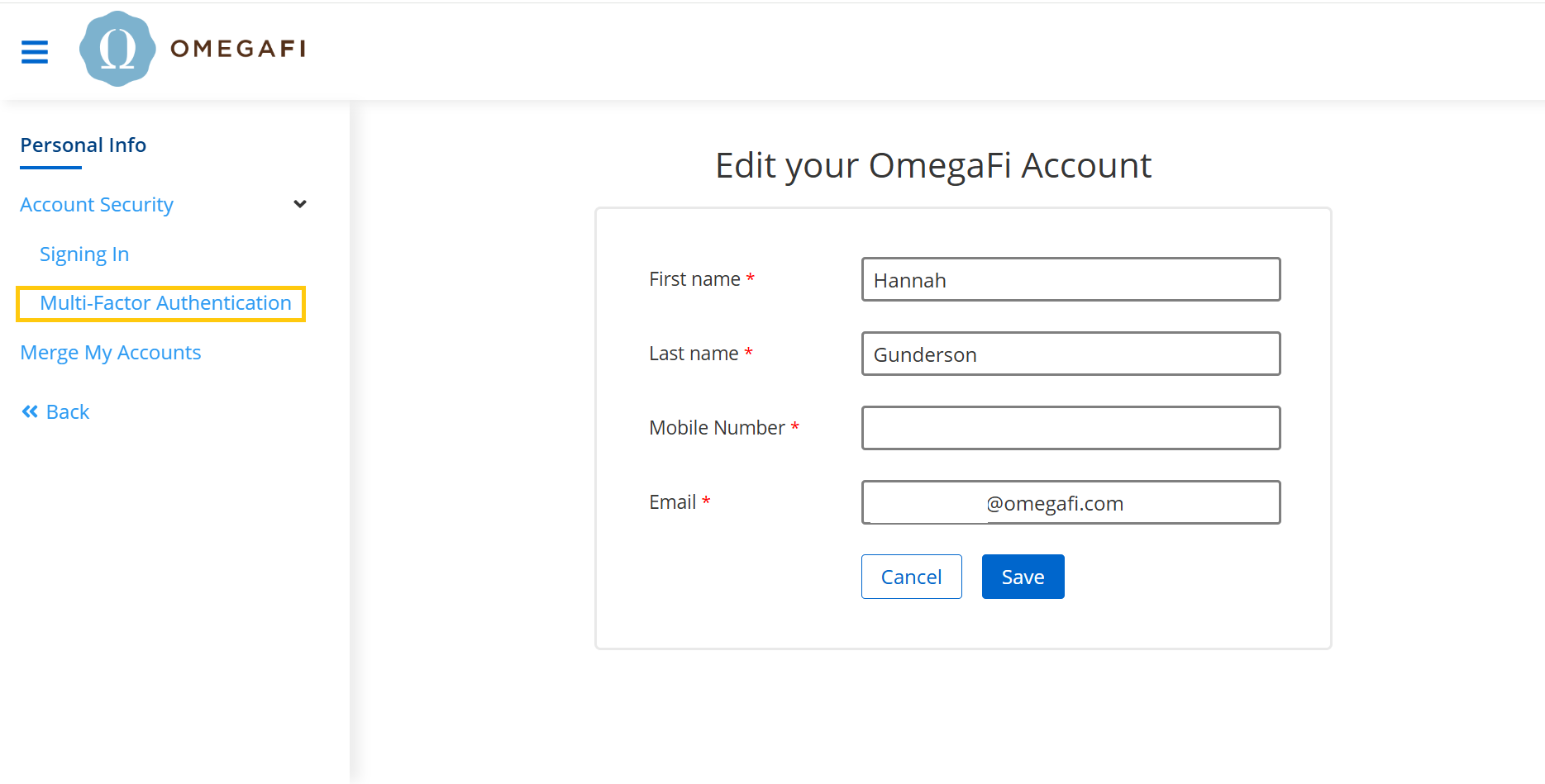The image size is (1545, 784).
Task: Go Back using the sidebar link
Action: (x=67, y=412)
